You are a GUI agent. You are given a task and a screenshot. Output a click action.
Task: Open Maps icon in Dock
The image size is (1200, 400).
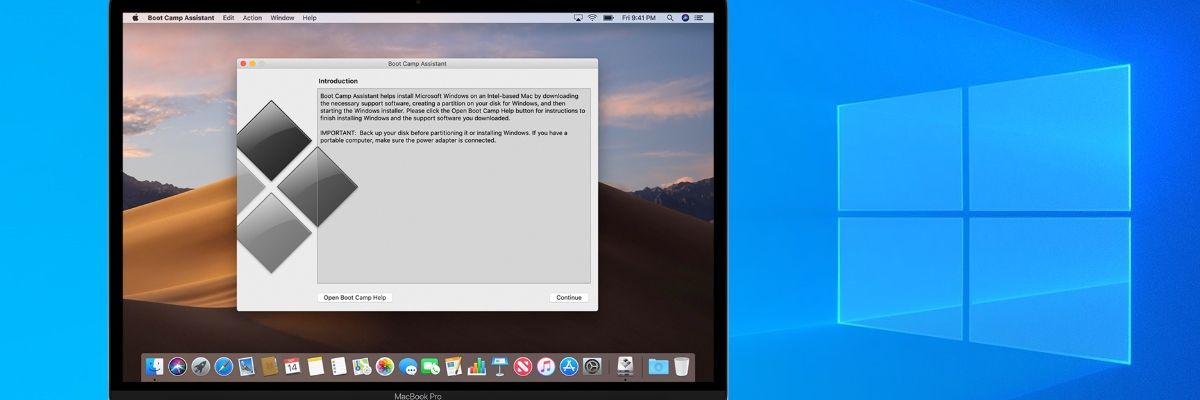pos(361,367)
